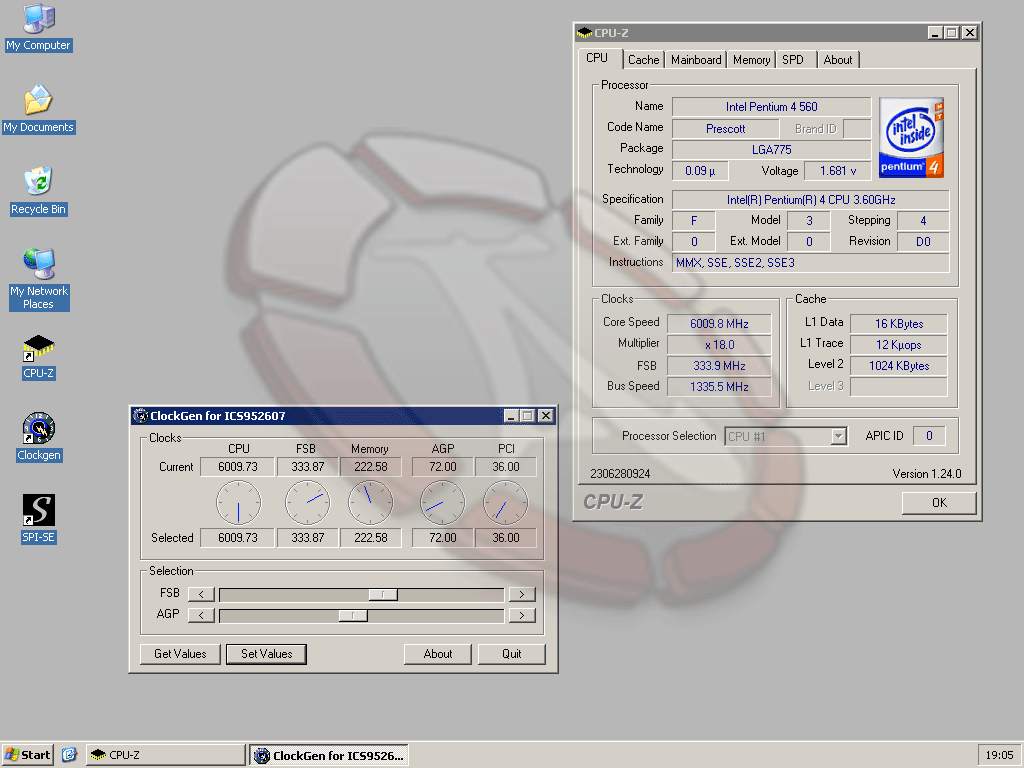The width and height of the screenshot is (1024, 768).
Task: Switch to CPU-Z taskbar button
Action: click(x=166, y=755)
